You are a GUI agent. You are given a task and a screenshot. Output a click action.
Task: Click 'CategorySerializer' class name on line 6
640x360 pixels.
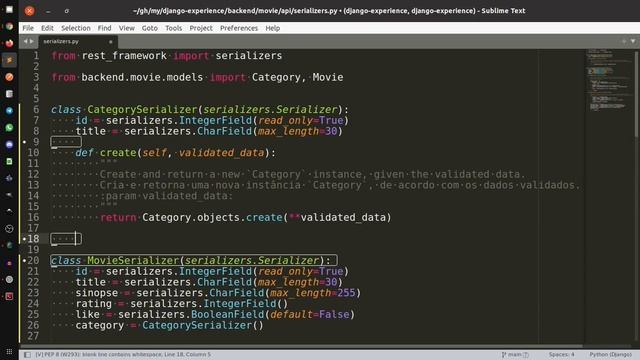(x=142, y=110)
